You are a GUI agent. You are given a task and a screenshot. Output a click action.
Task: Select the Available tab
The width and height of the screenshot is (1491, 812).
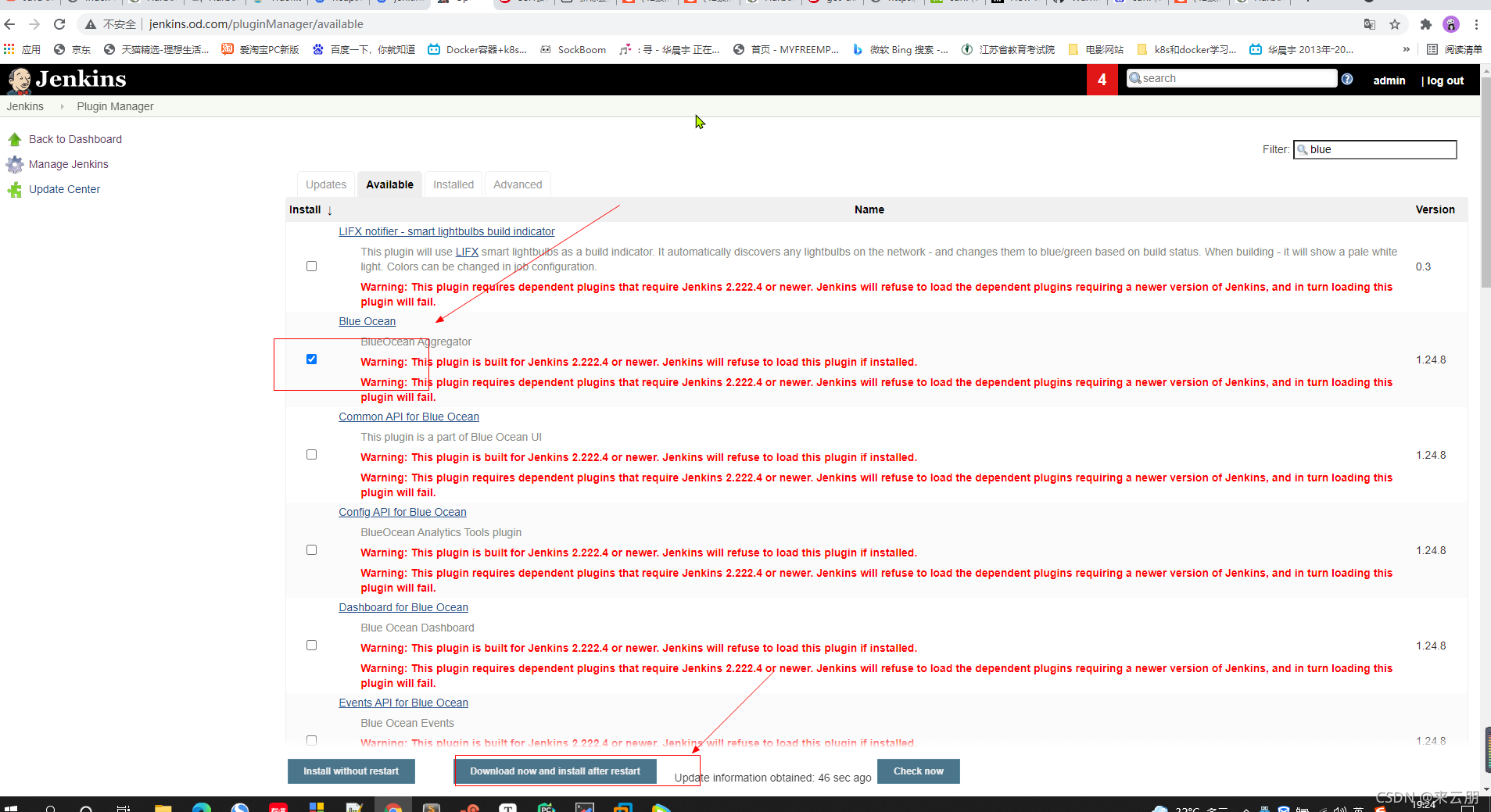tap(389, 184)
